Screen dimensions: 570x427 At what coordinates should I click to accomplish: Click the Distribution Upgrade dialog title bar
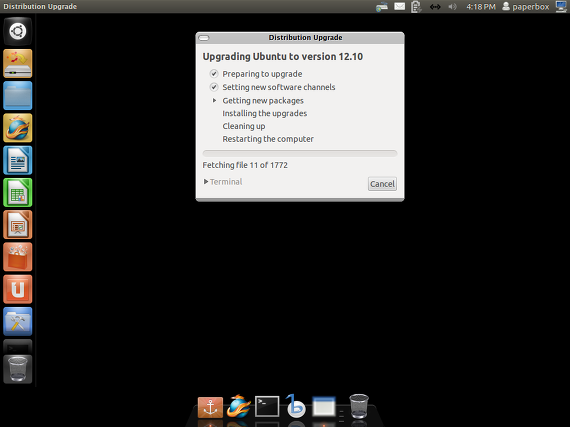(300, 38)
